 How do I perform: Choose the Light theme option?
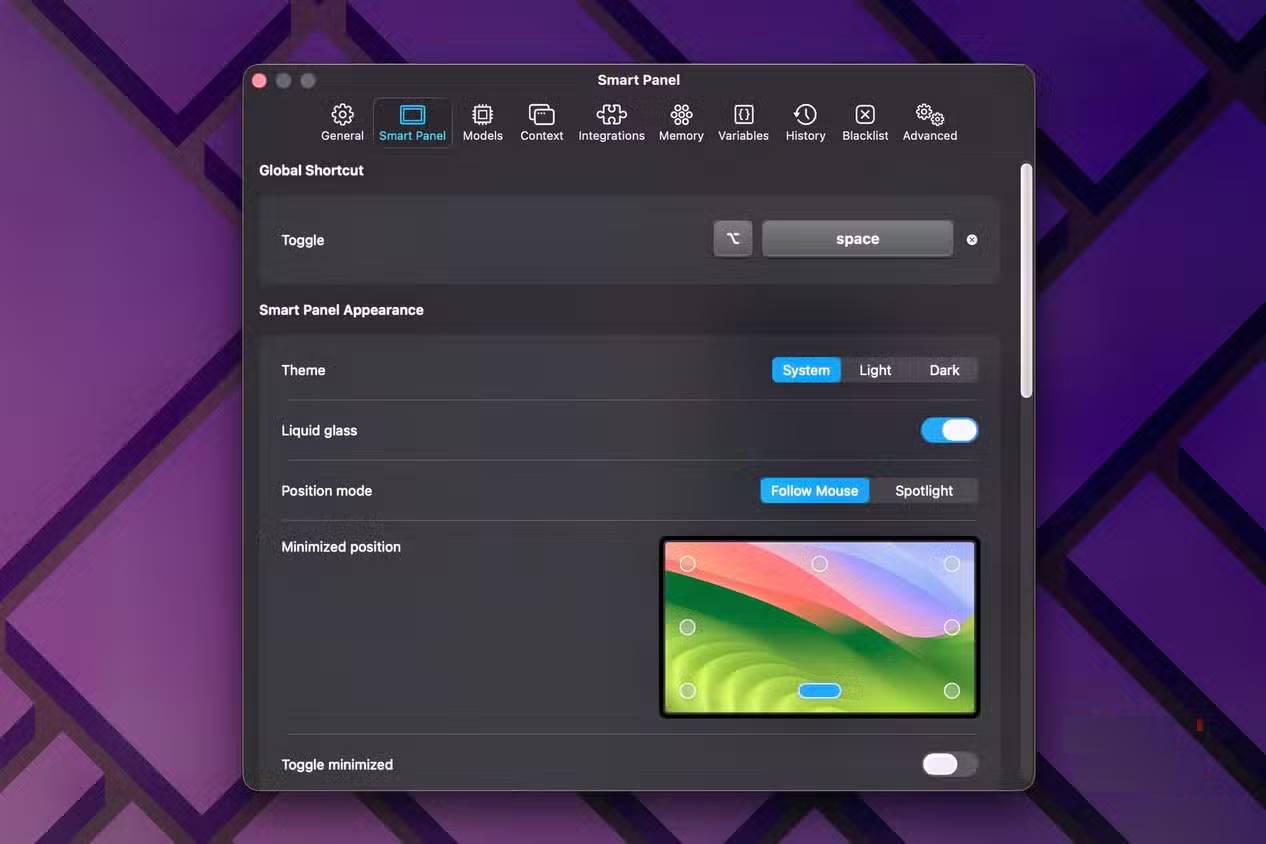point(875,370)
